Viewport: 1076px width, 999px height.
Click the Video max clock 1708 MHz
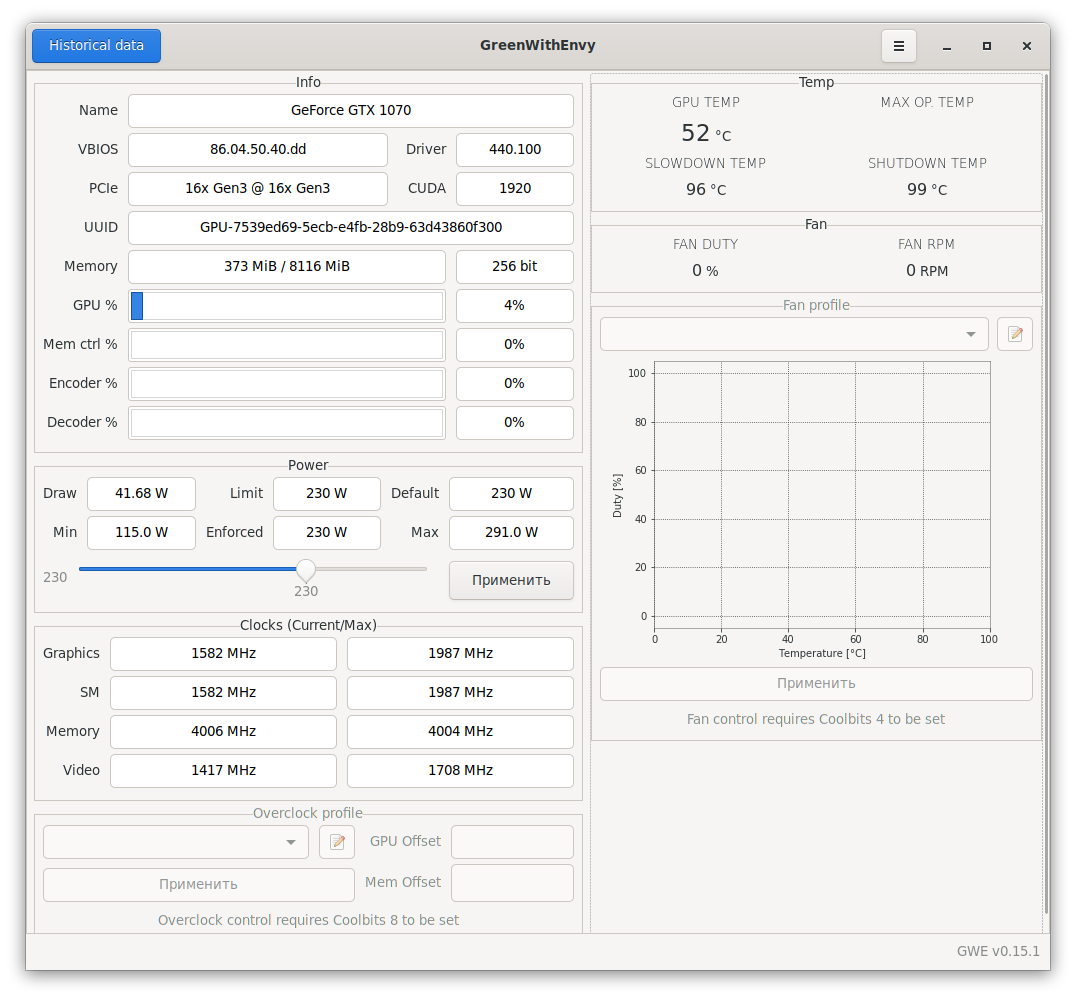click(460, 771)
